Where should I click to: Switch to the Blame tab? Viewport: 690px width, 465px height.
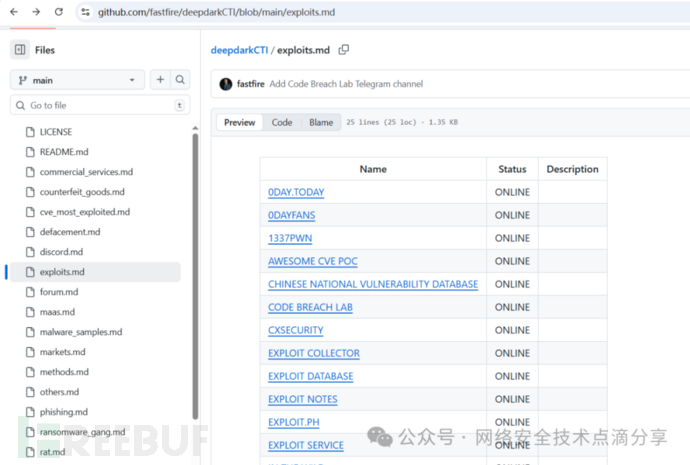tap(321, 122)
